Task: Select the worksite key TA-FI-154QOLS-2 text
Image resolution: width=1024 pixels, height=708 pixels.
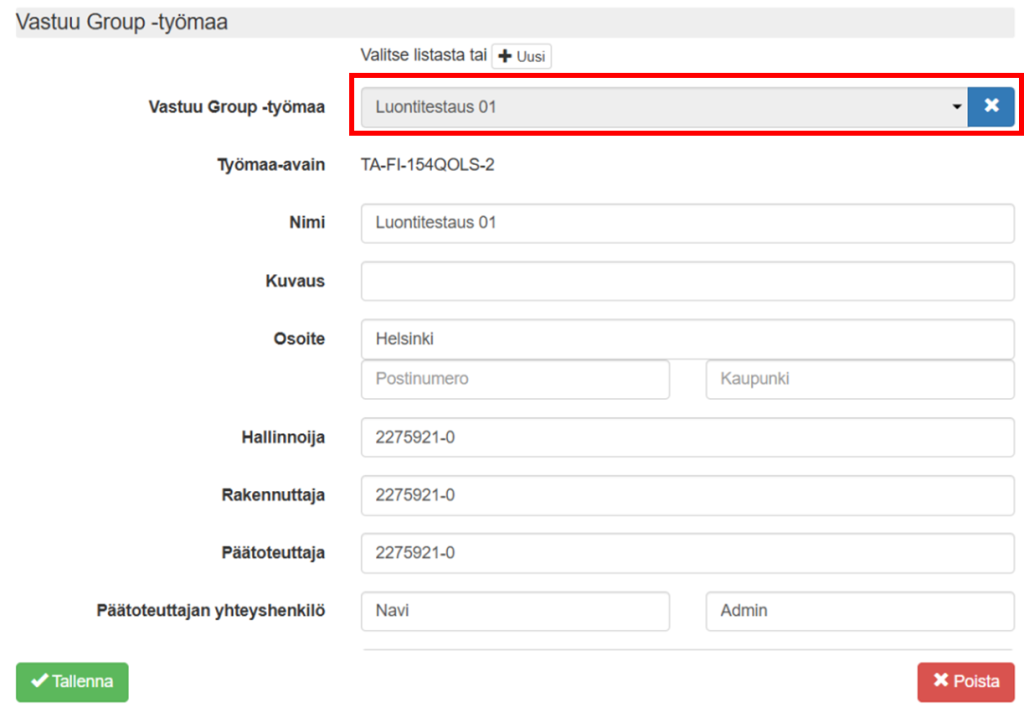Action: coord(428,165)
